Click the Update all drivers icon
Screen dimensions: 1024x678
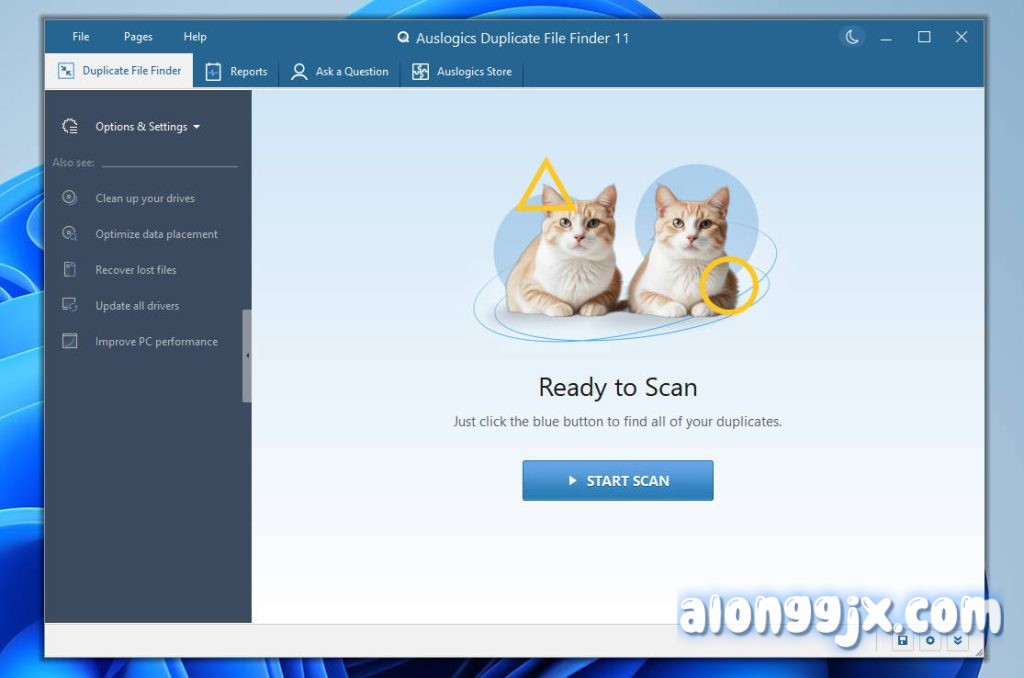(69, 306)
